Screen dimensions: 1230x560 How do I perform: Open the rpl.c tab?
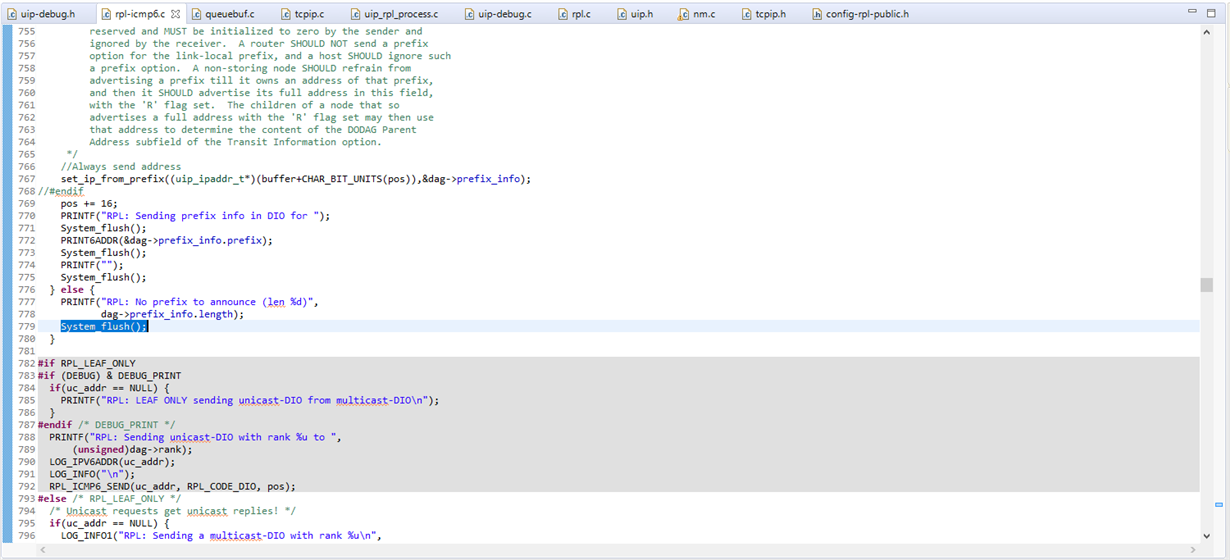[x=573, y=14]
